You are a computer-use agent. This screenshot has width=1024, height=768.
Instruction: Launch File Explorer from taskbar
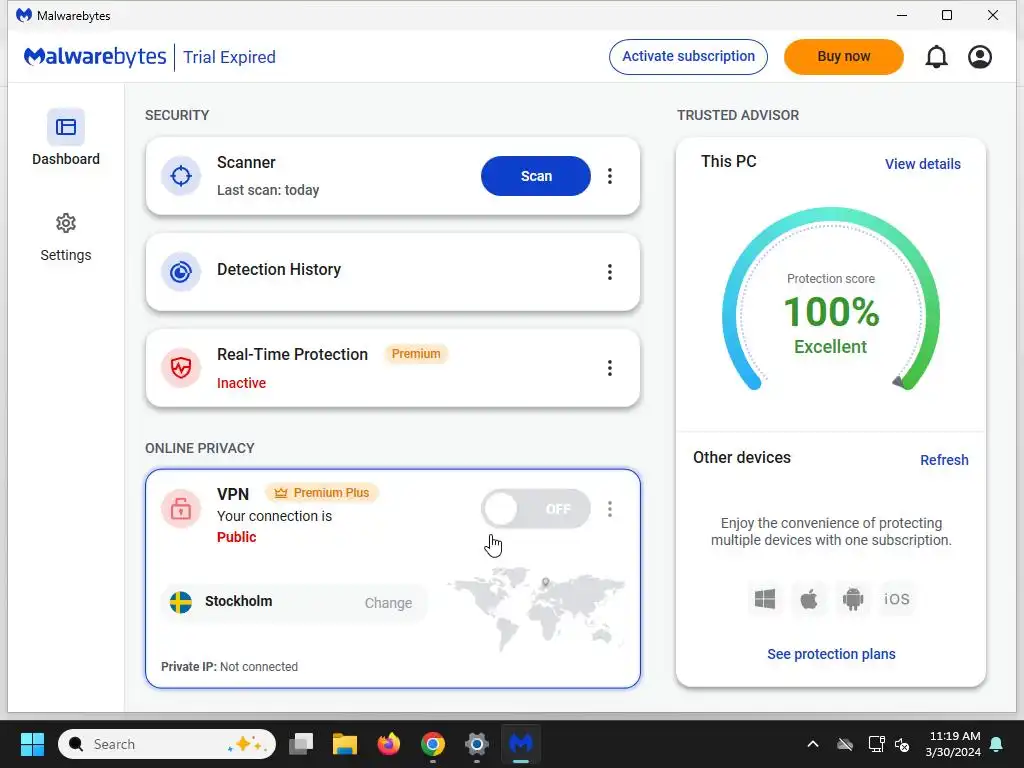(345, 744)
